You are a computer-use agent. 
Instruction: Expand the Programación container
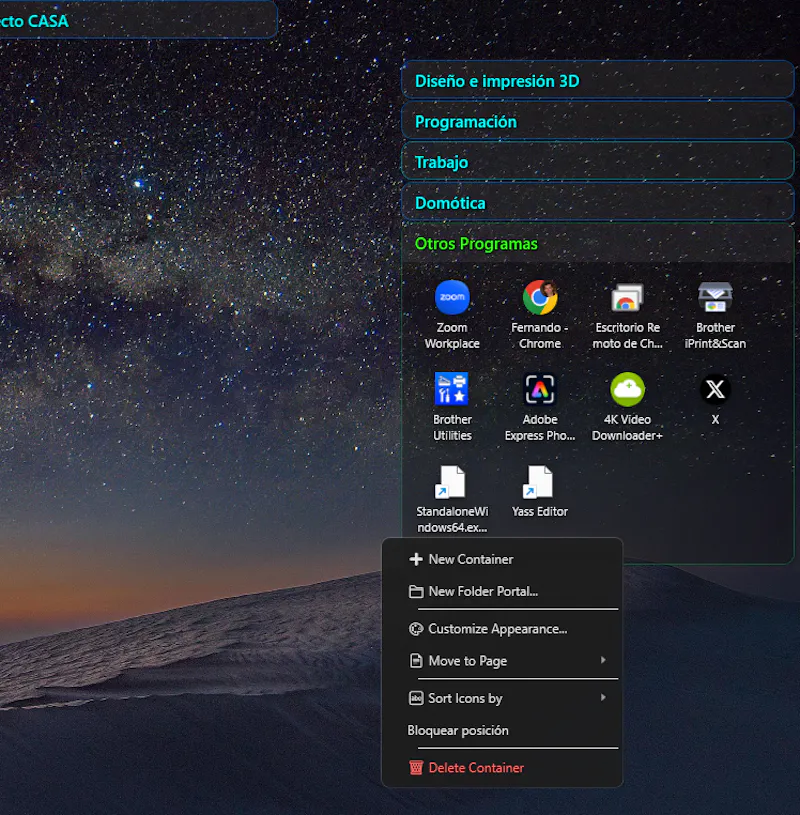click(598, 121)
